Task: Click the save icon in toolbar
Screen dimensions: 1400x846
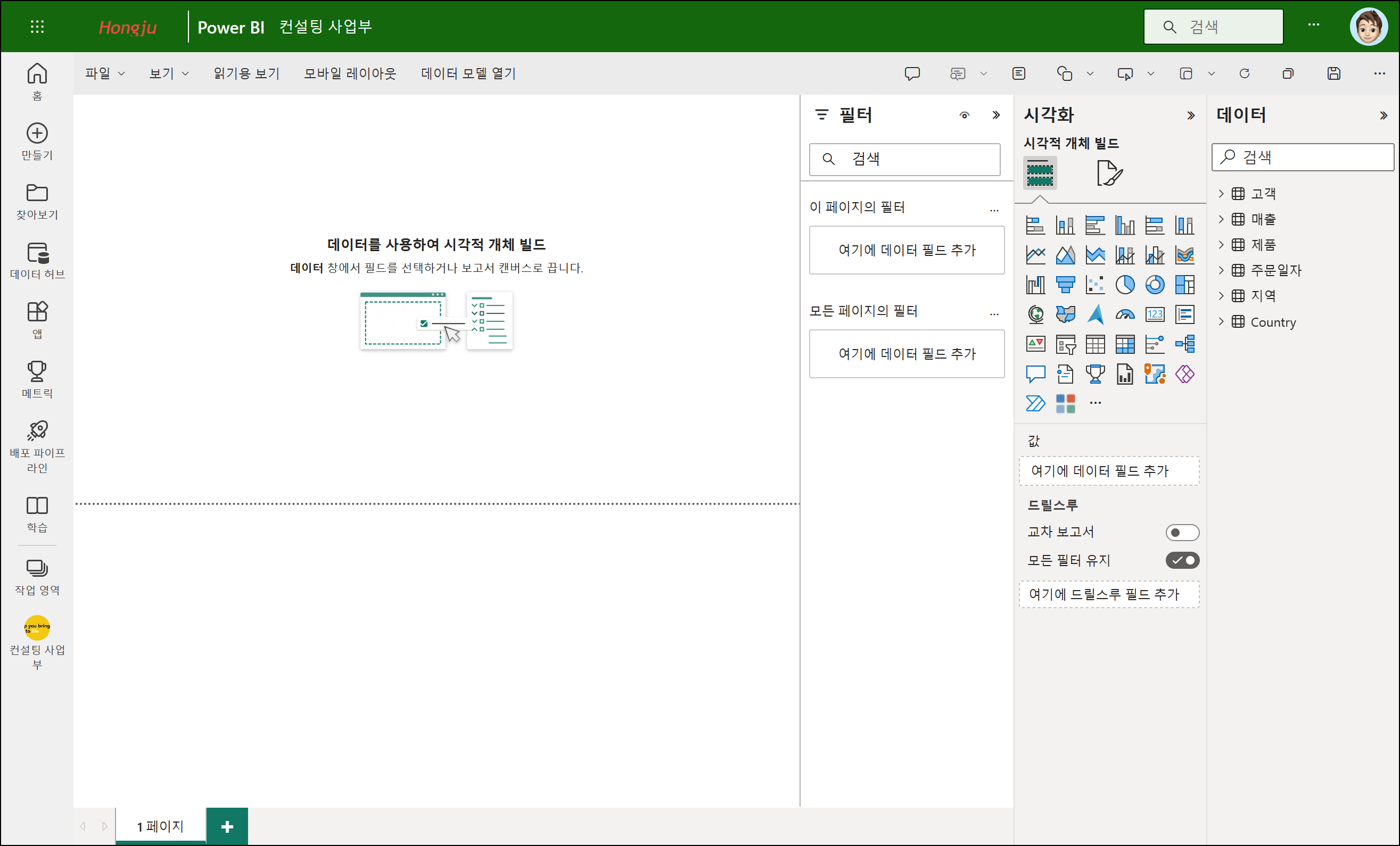Action: 1333,74
